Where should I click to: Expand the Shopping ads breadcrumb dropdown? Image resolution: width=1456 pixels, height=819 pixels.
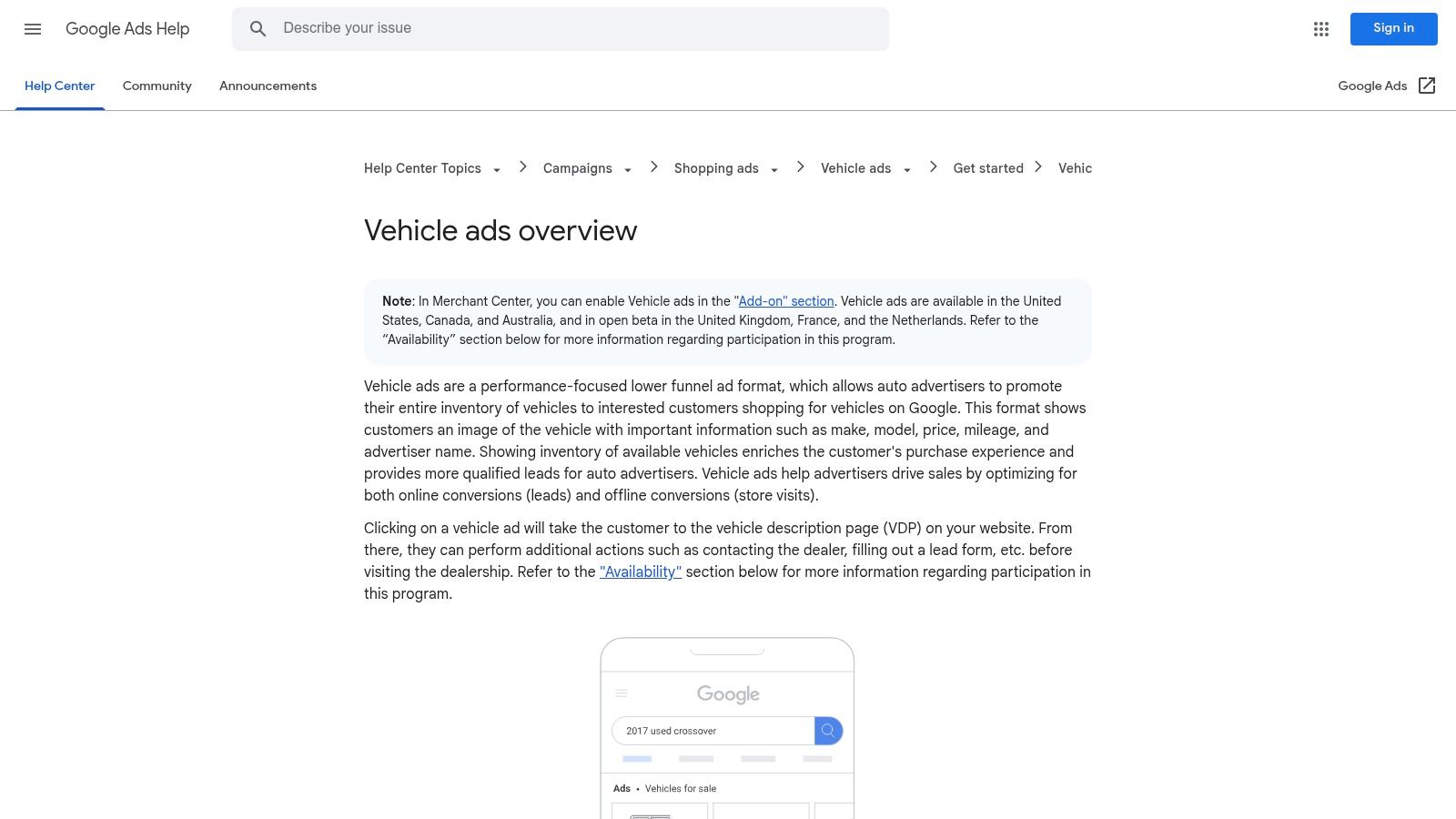click(x=773, y=170)
